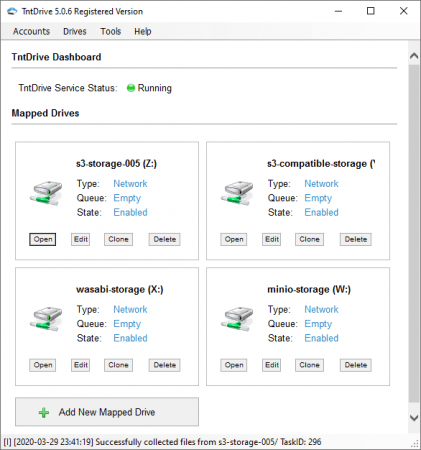
Task: Click the Mapped Drives heading
Action: click(45, 113)
